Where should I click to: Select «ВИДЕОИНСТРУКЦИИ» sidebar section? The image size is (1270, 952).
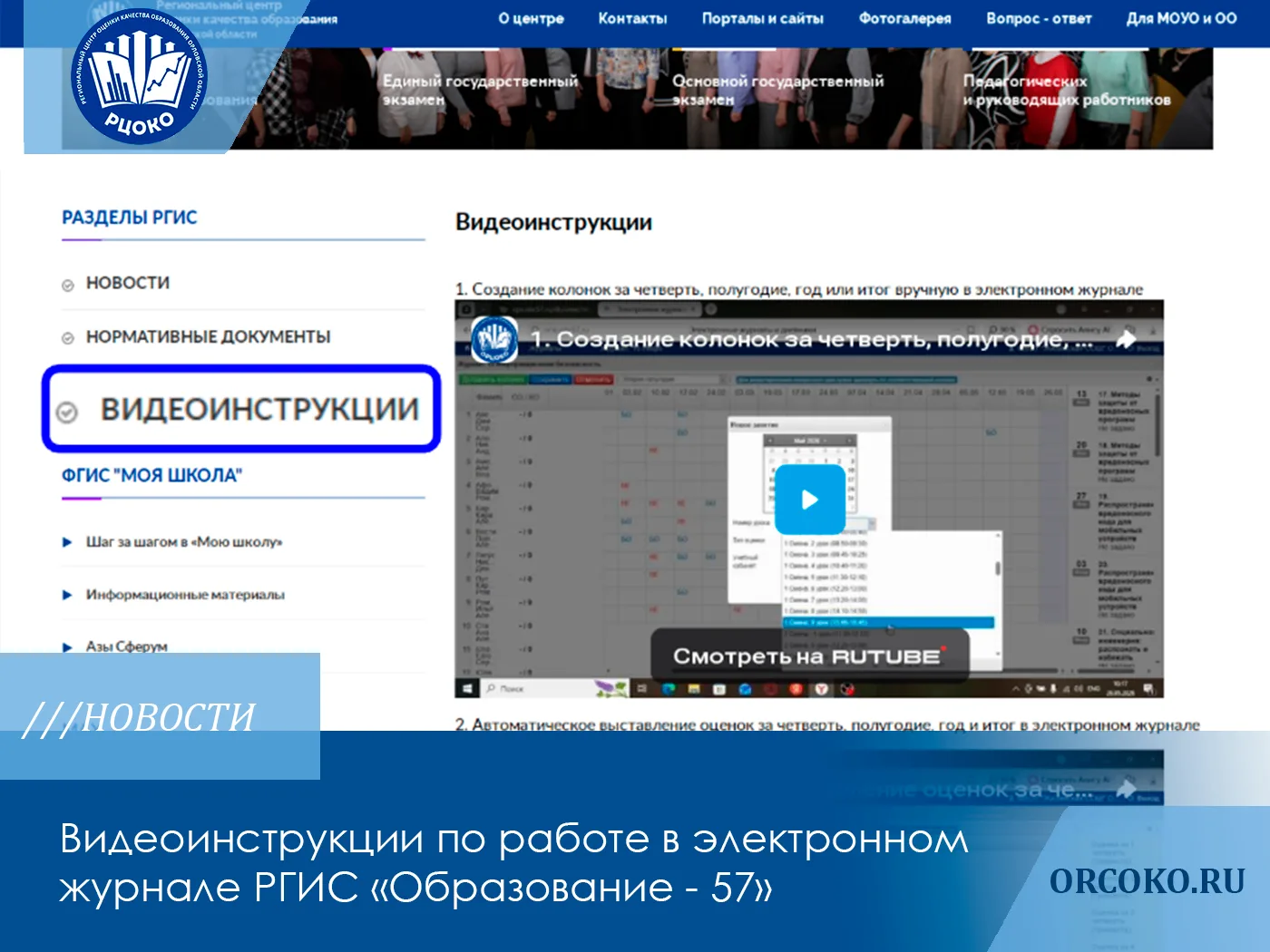pyautogui.click(x=241, y=409)
